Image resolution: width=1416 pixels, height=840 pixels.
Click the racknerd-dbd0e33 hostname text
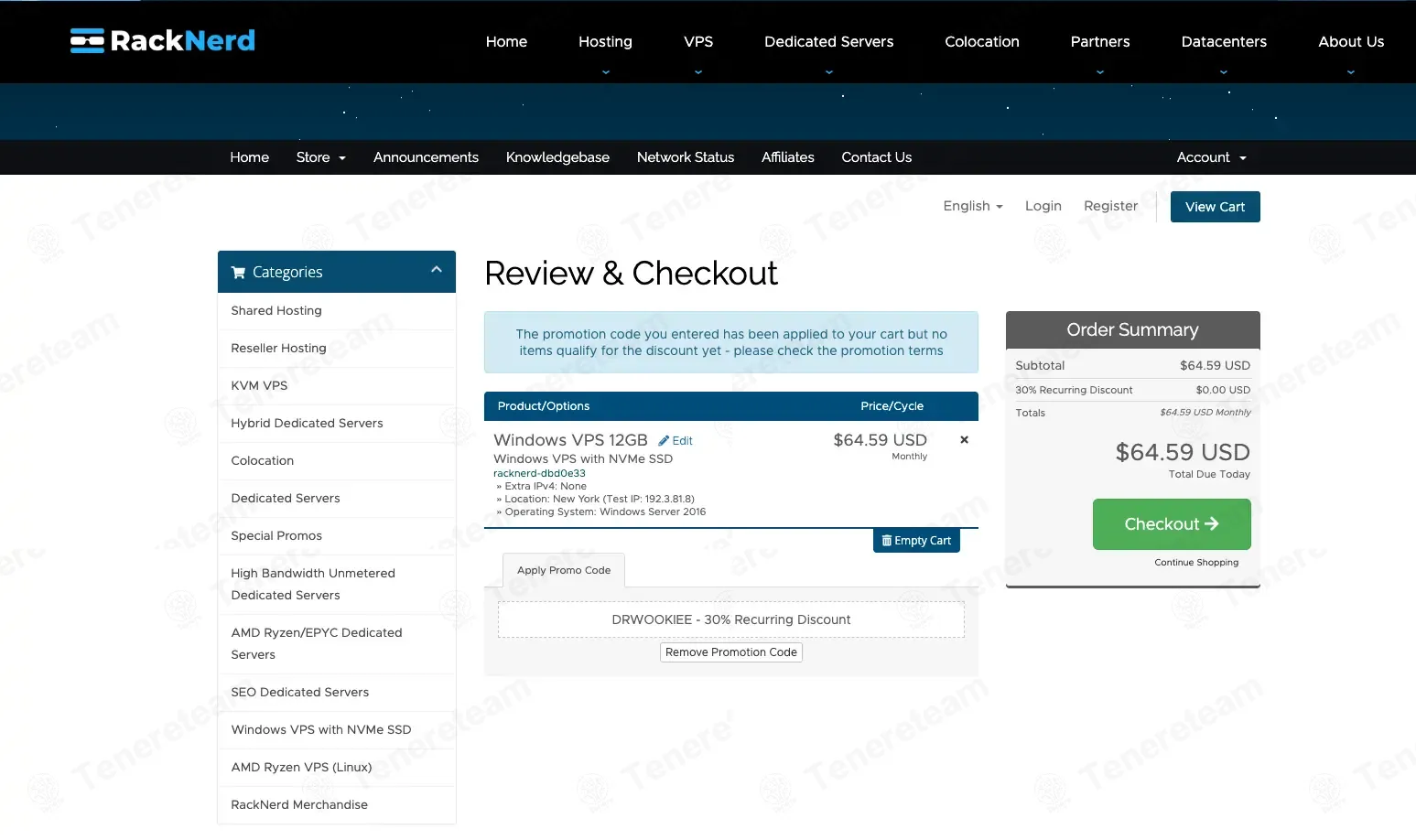click(539, 474)
